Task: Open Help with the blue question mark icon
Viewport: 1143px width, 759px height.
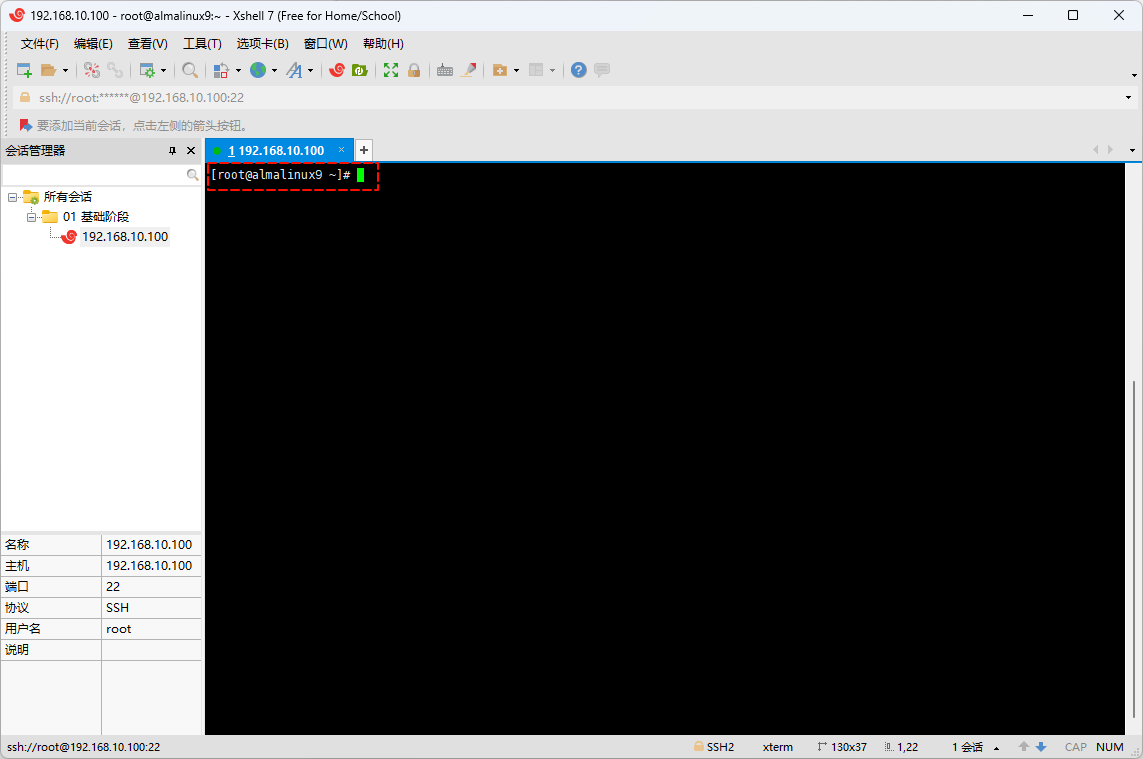Action: (578, 70)
